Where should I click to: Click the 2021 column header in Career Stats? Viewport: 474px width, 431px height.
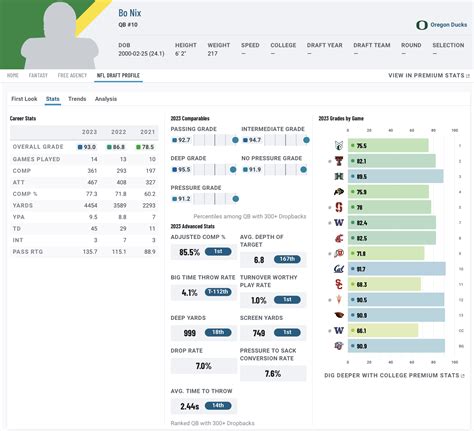tap(148, 132)
